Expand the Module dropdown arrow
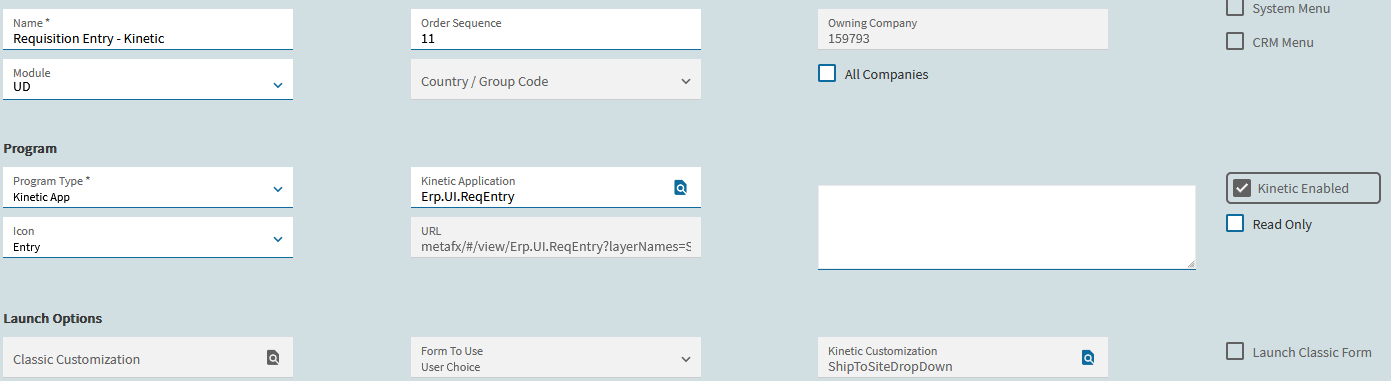The image size is (1391, 381). coord(278,85)
